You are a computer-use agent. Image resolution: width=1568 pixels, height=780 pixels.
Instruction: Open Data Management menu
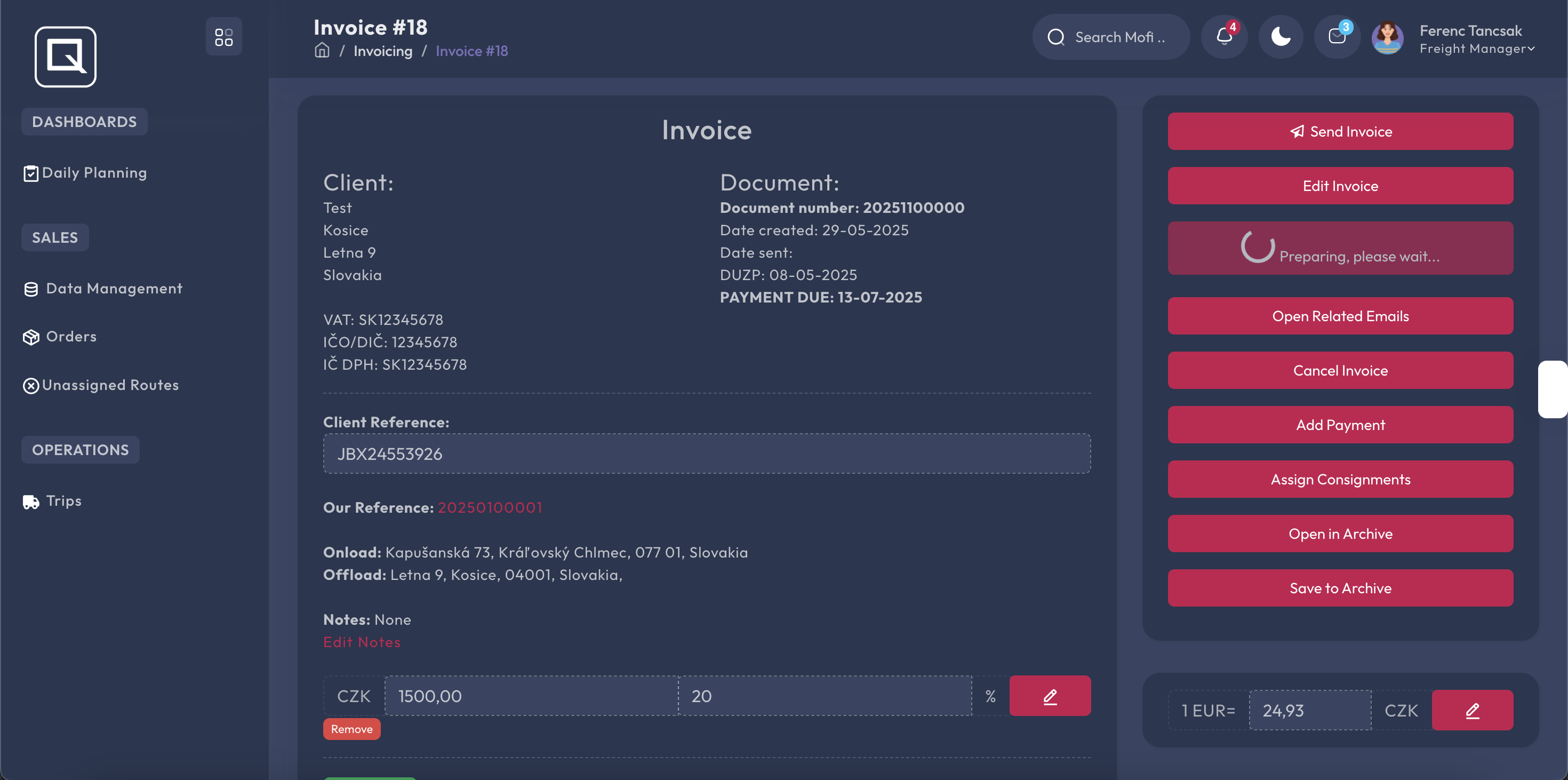pyautogui.click(x=114, y=289)
